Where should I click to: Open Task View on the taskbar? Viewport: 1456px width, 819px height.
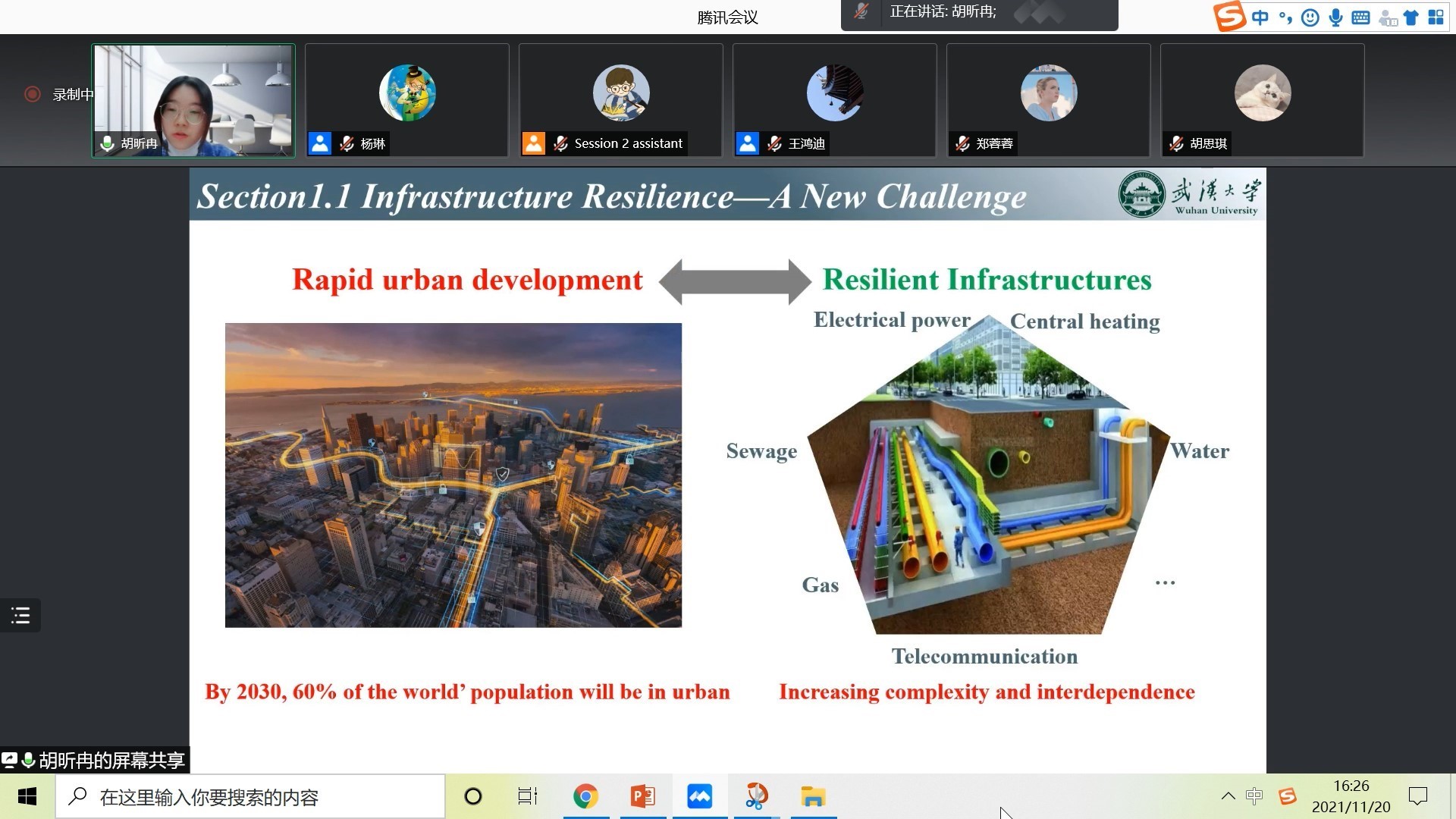527,796
